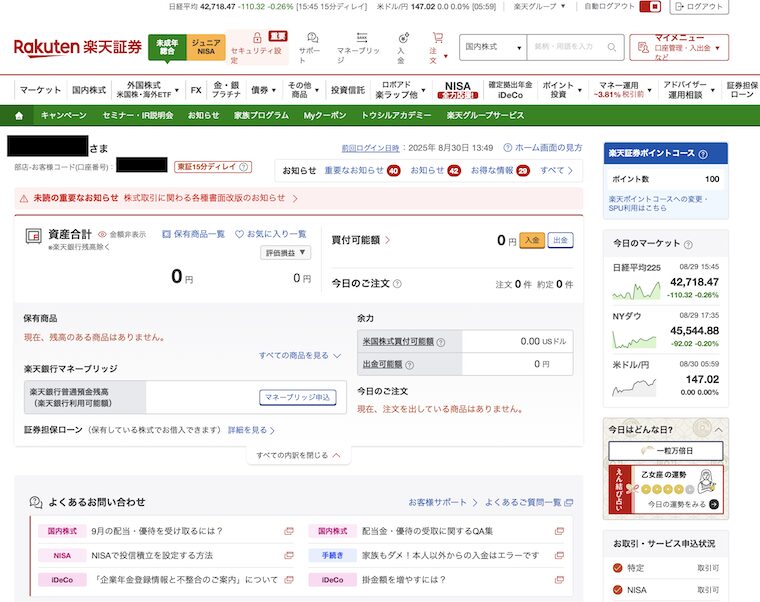Switch to the ジュニアNISA account toggle
This screenshot has width=760, height=602.
pyautogui.click(x=207, y=47)
